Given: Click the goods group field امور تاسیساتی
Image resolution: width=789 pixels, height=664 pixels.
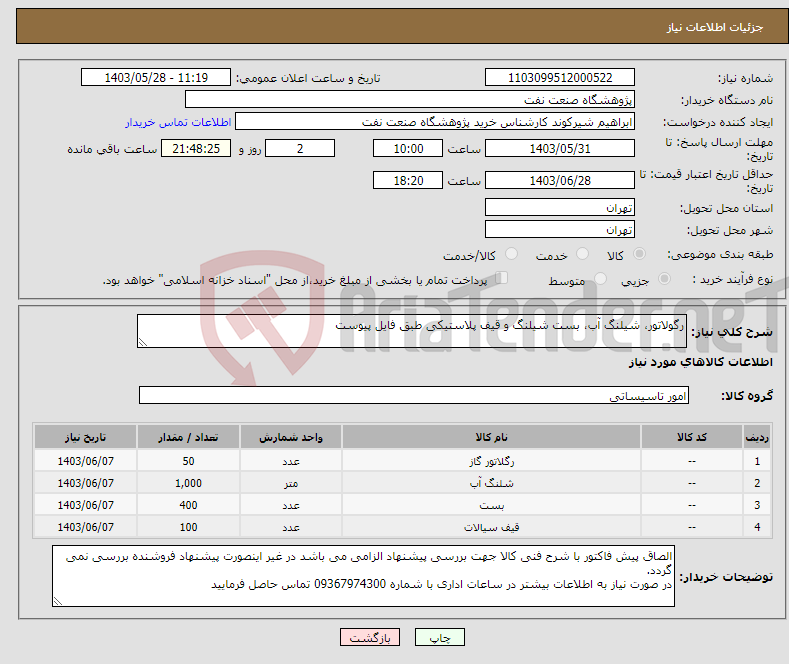Looking at the screenshot, I should (414, 395).
